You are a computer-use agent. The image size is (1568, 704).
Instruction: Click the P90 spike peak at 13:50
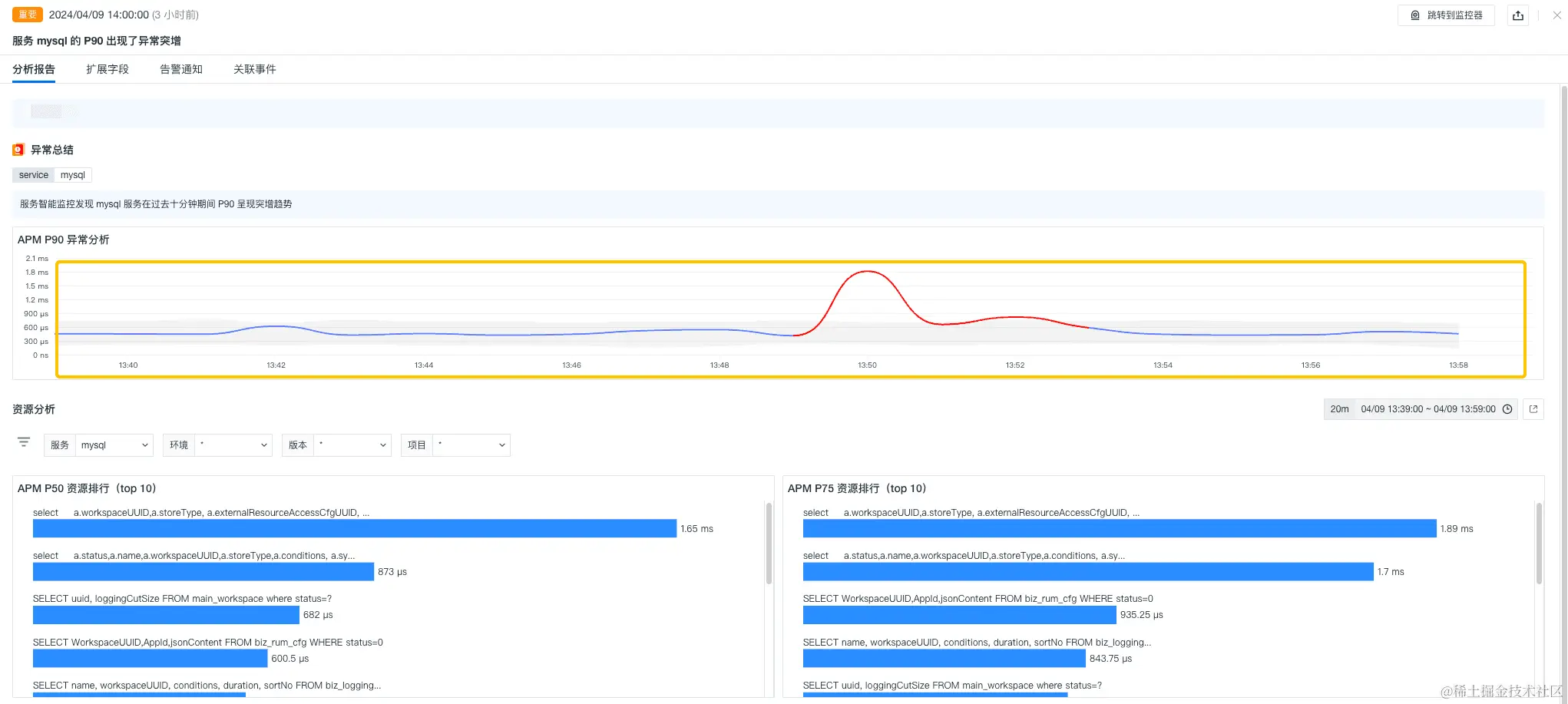pyautogui.click(x=867, y=272)
